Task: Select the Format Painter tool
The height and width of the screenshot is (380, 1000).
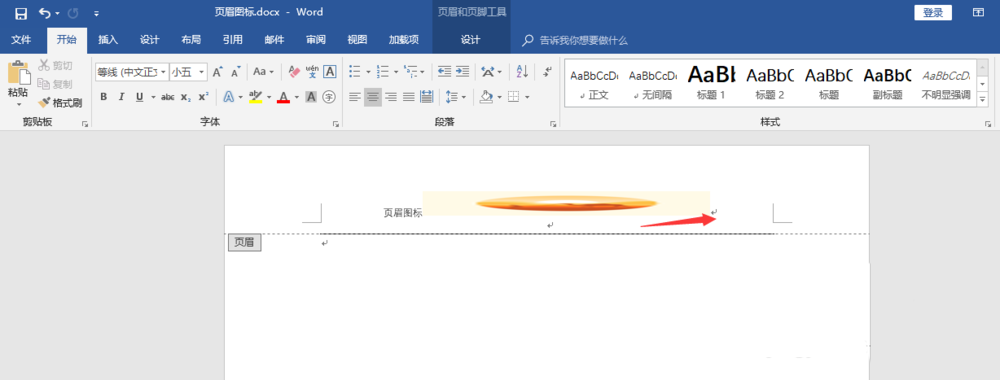Action: tap(60, 103)
